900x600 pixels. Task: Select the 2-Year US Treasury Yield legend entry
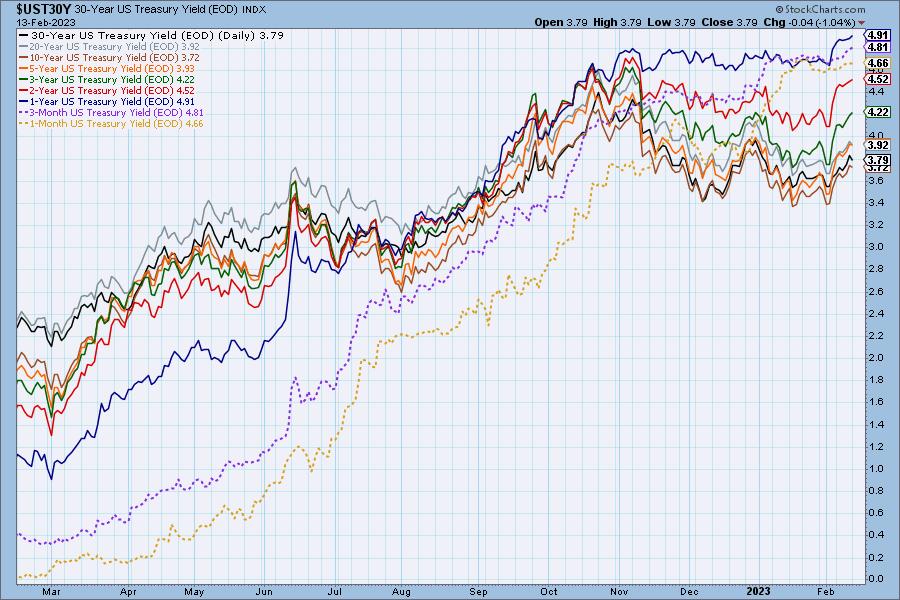tap(107, 90)
